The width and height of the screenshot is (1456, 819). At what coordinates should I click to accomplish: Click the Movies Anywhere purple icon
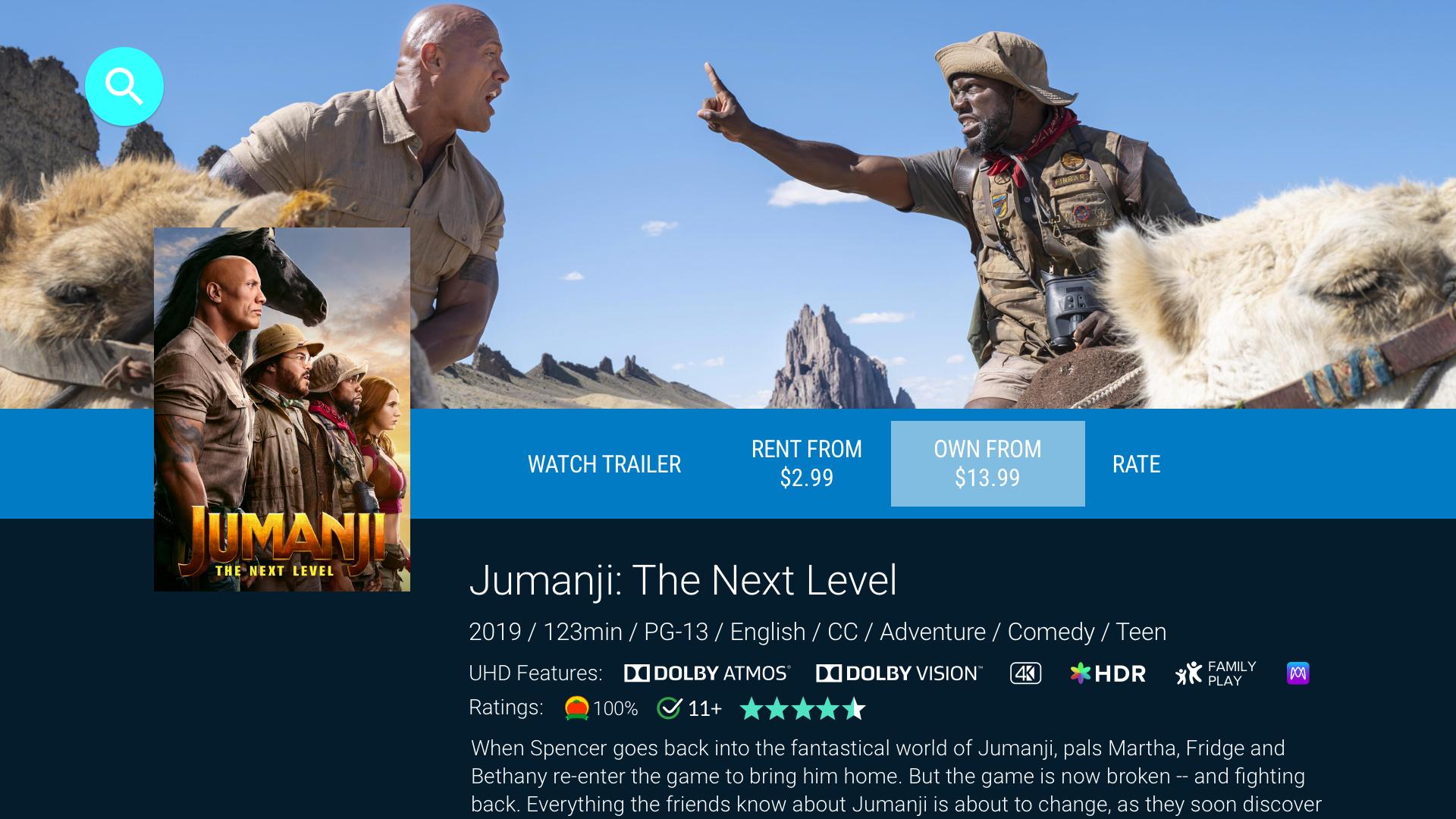[1298, 673]
